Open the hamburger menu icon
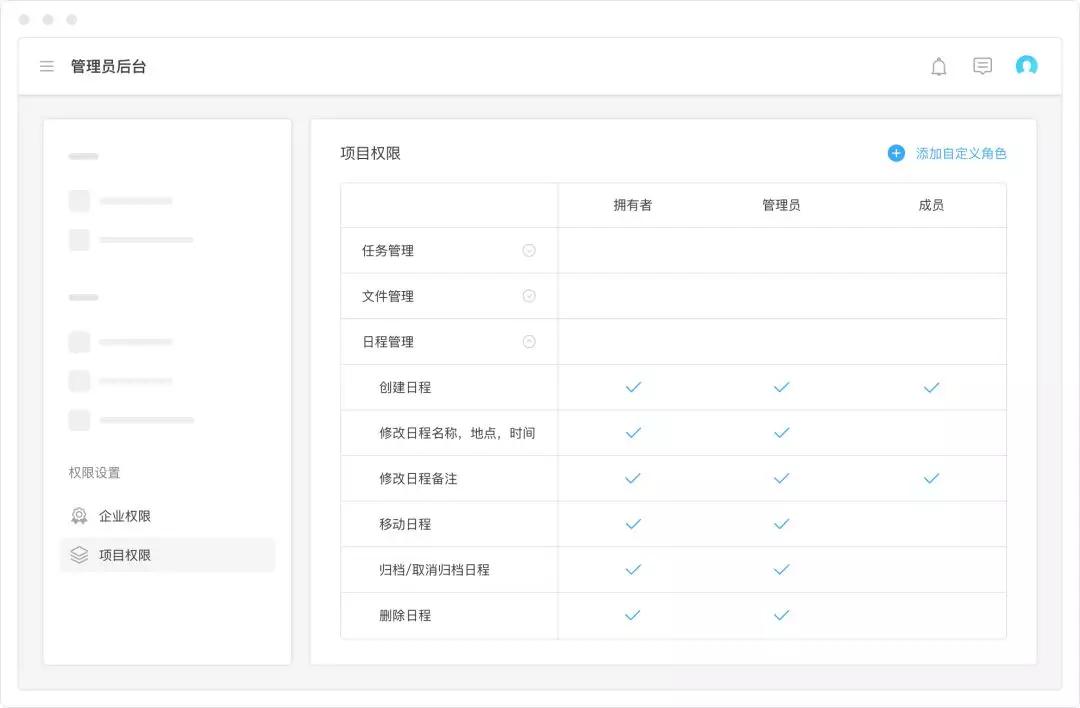Image resolution: width=1080 pixels, height=708 pixels. click(47, 67)
